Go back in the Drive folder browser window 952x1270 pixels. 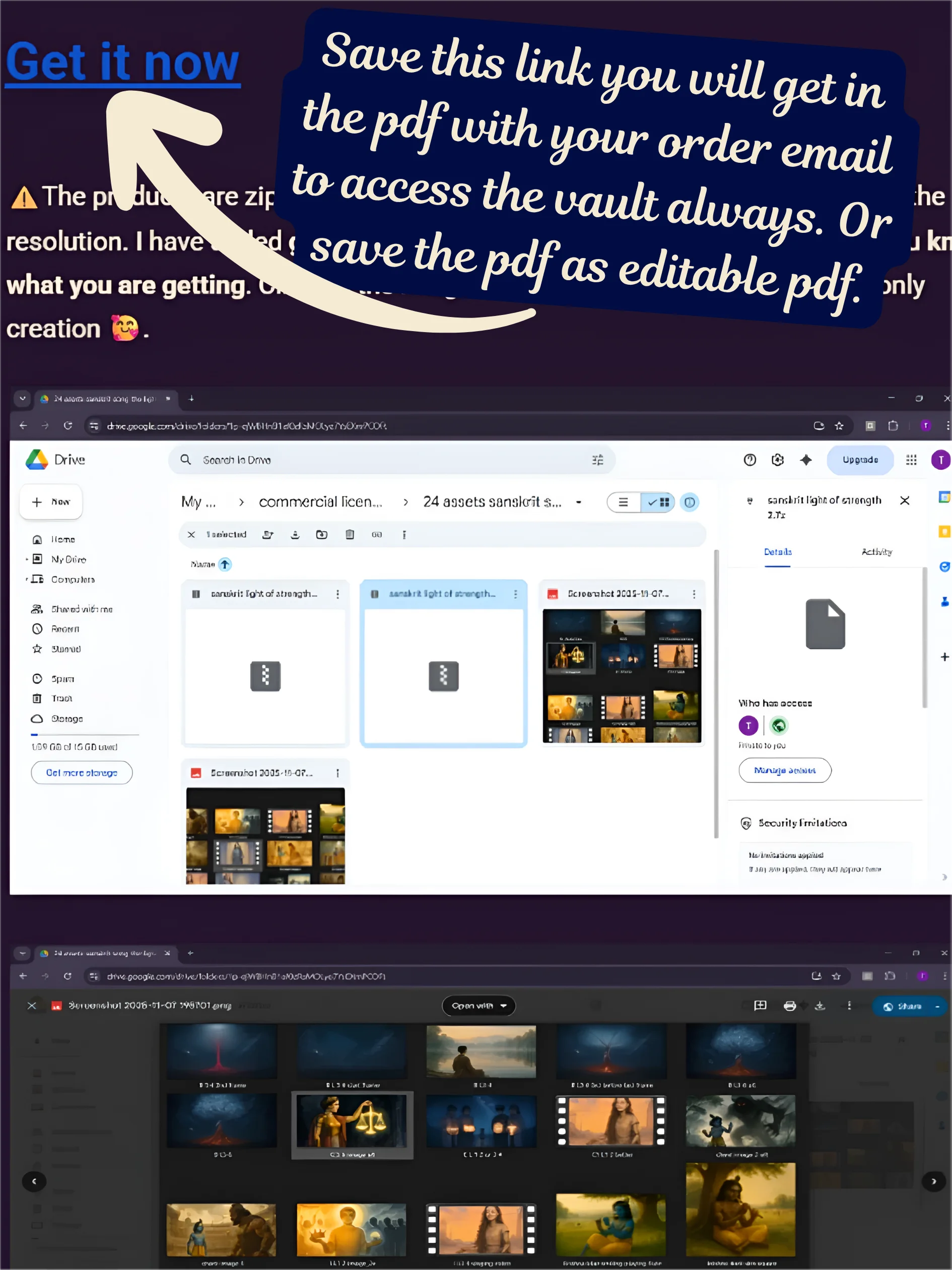pos(23,425)
